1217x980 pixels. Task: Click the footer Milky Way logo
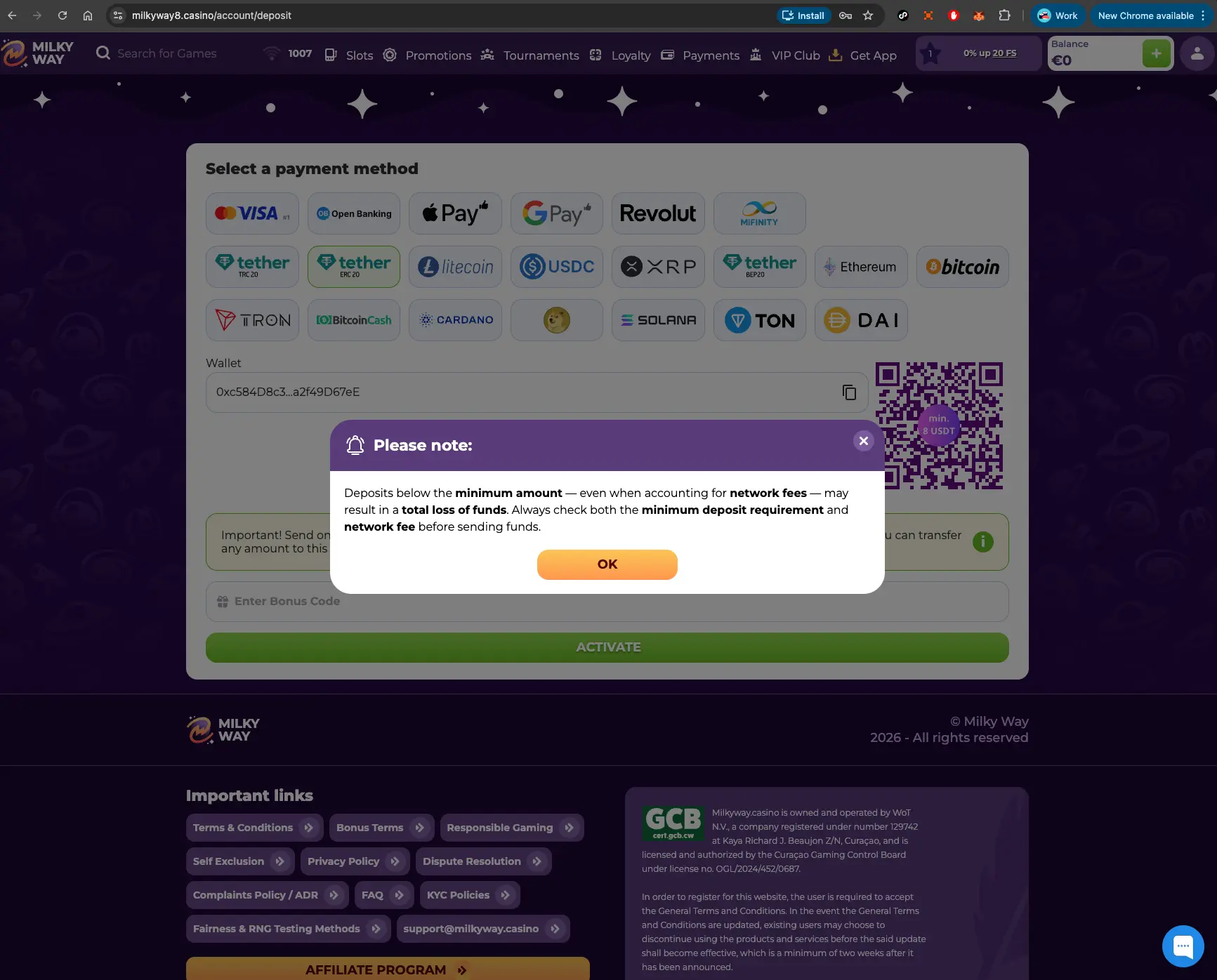223,730
